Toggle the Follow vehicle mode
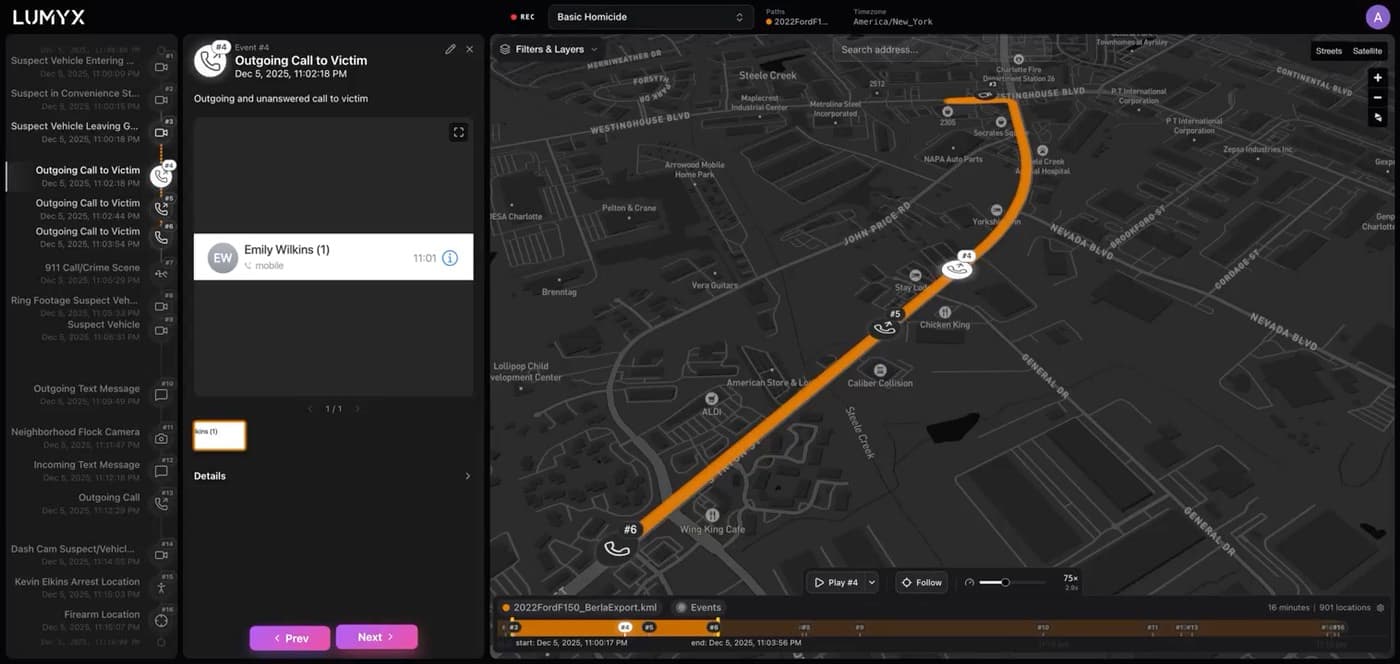Screen dimensions: 1400x664 tap(921, 582)
